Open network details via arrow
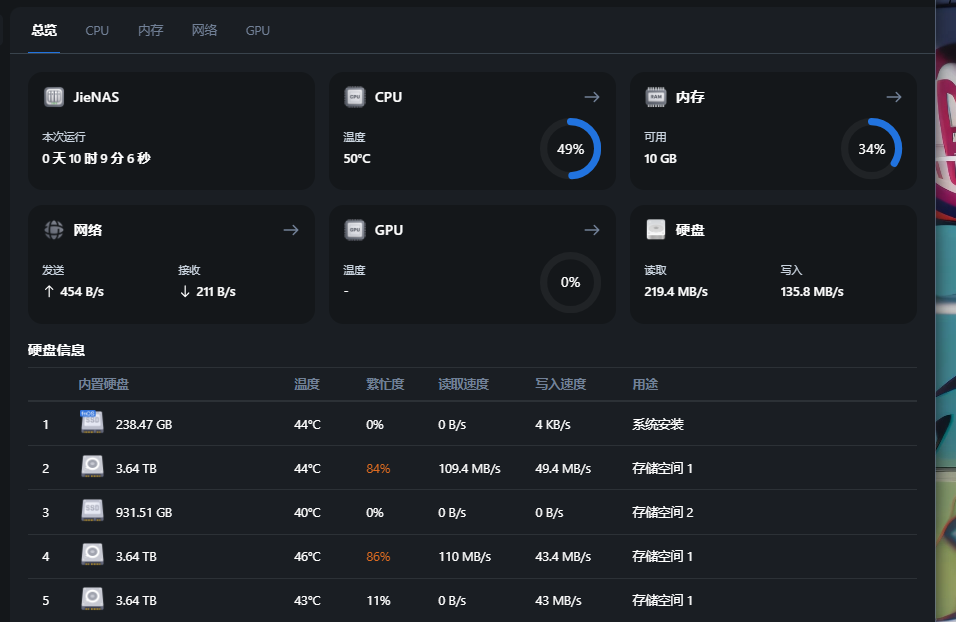The image size is (956, 622). click(291, 230)
